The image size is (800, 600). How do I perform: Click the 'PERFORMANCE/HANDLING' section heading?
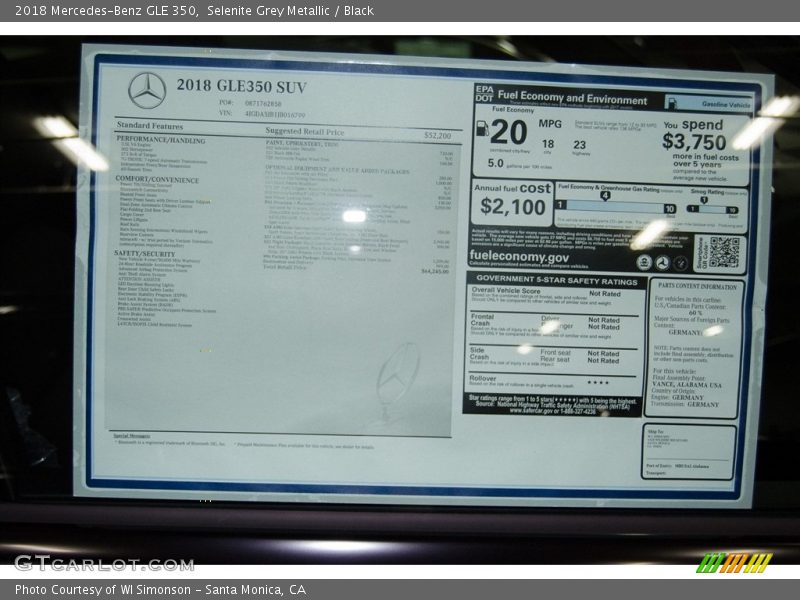click(161, 140)
